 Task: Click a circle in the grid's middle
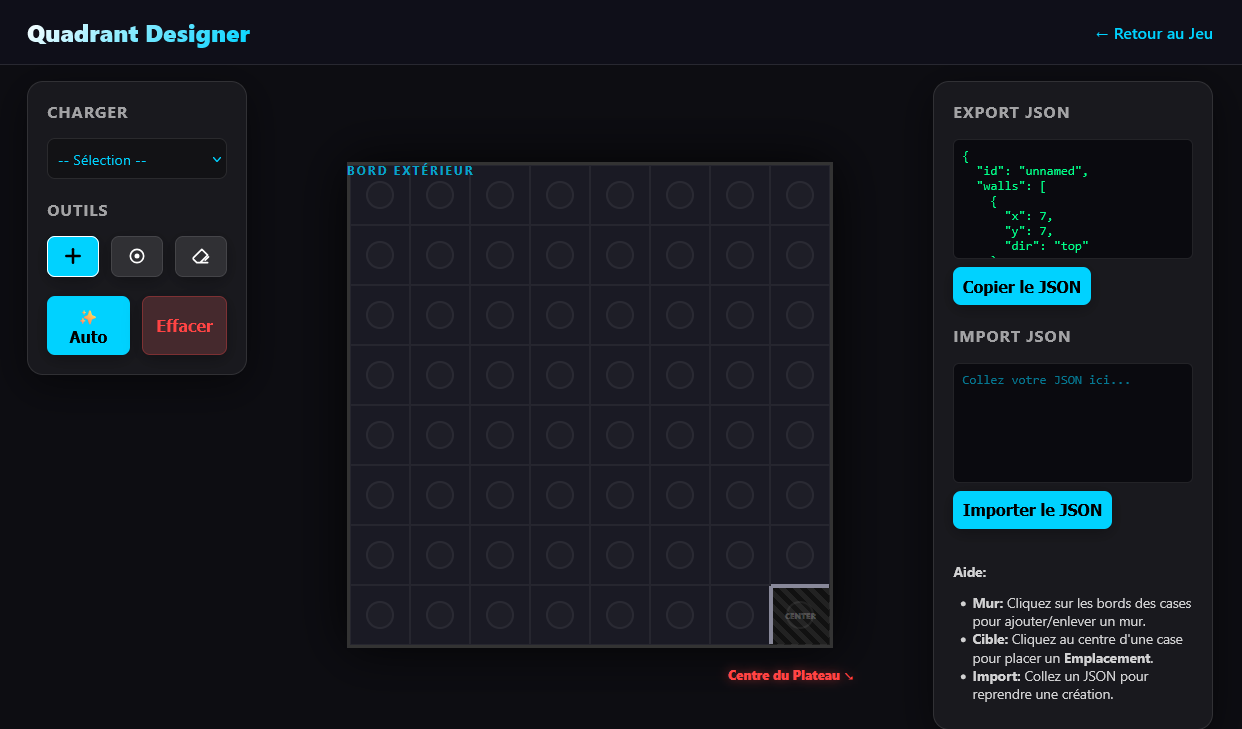coord(619,435)
